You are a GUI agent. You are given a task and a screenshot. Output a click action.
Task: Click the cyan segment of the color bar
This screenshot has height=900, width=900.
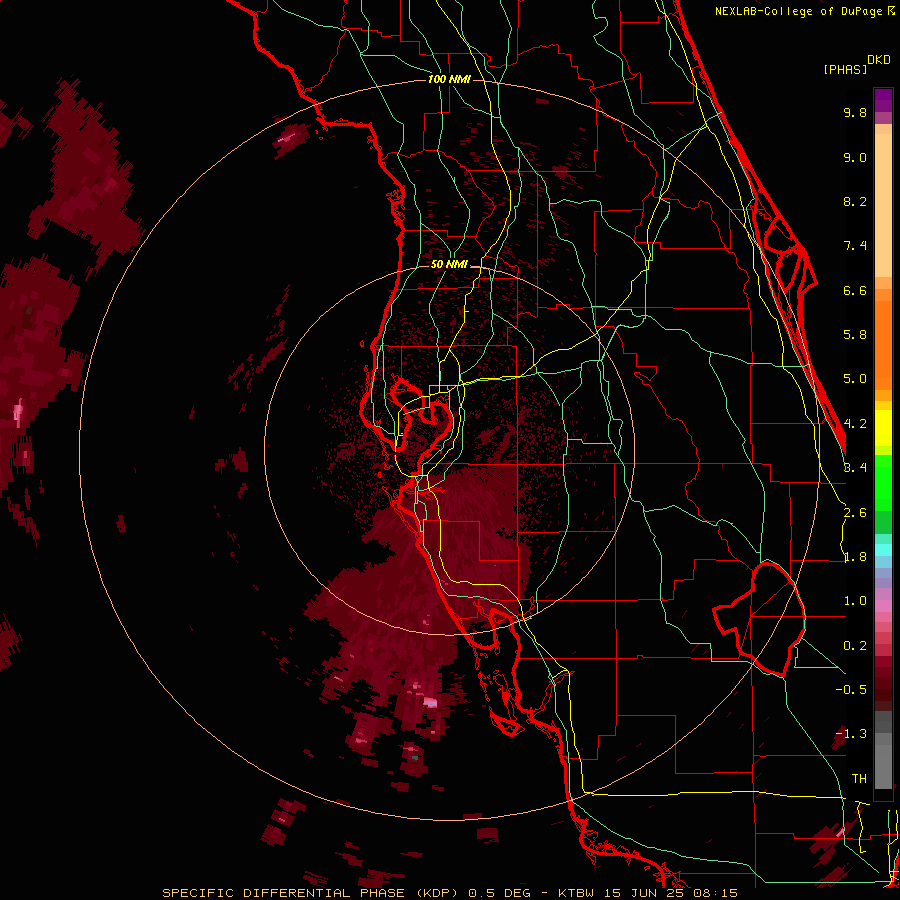coord(883,550)
